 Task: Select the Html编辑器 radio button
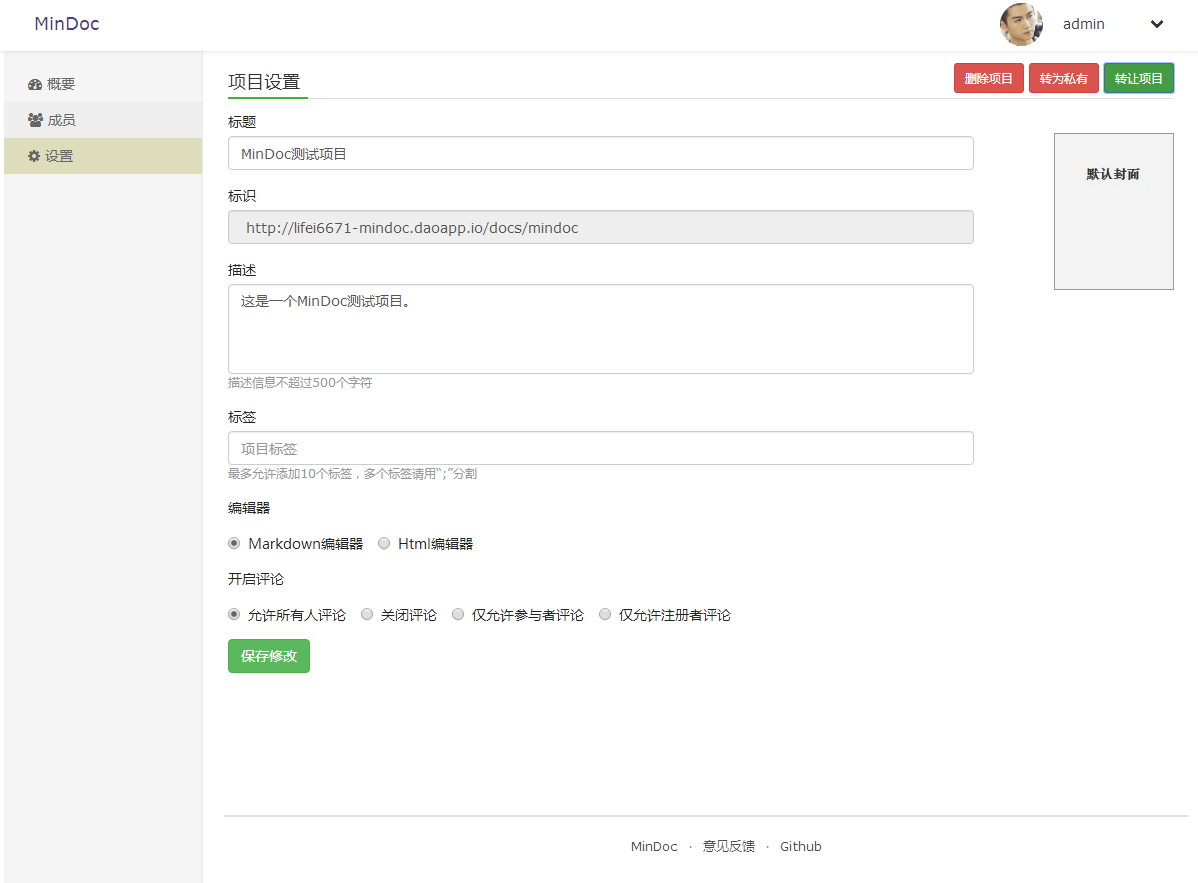[x=384, y=544]
